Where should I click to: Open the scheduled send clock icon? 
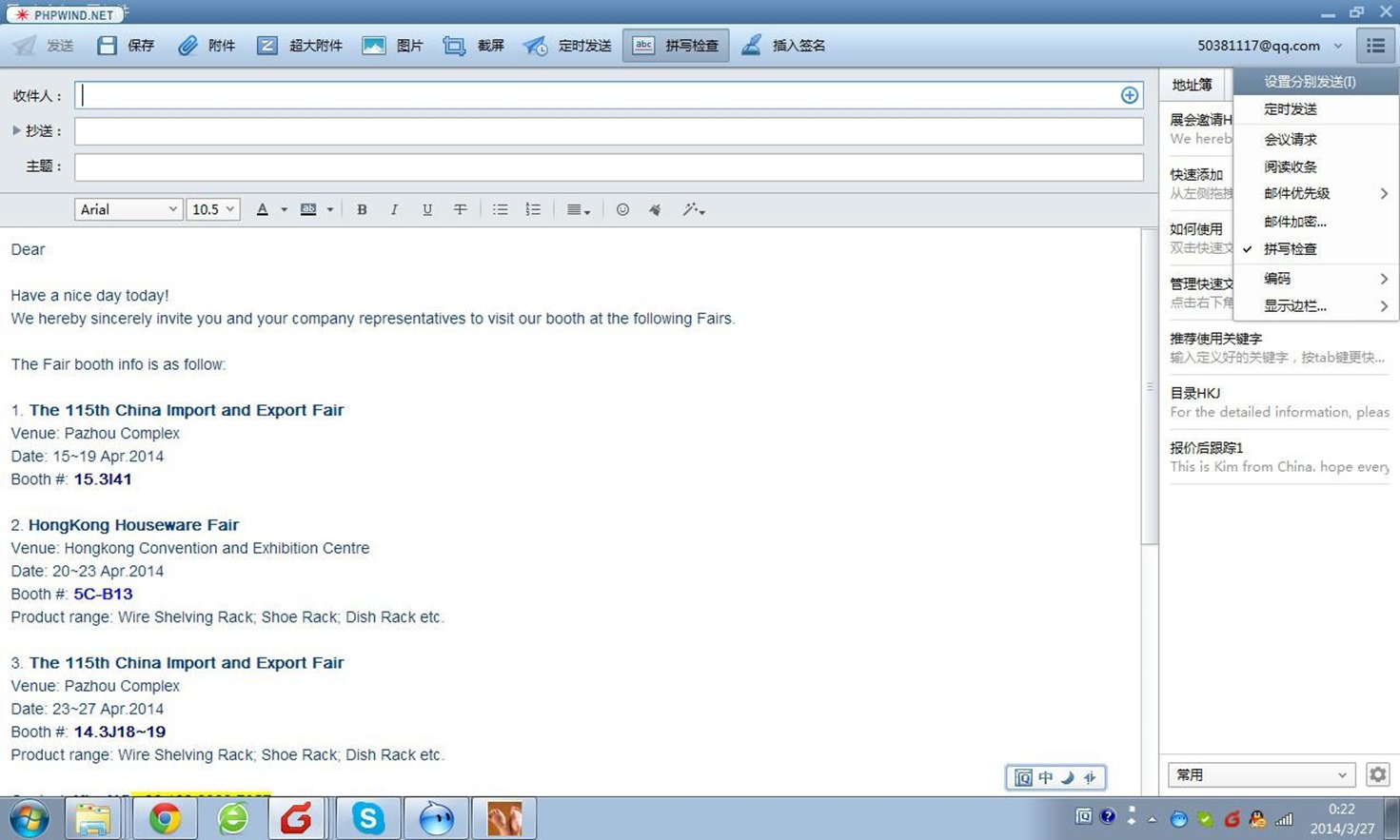tap(536, 46)
